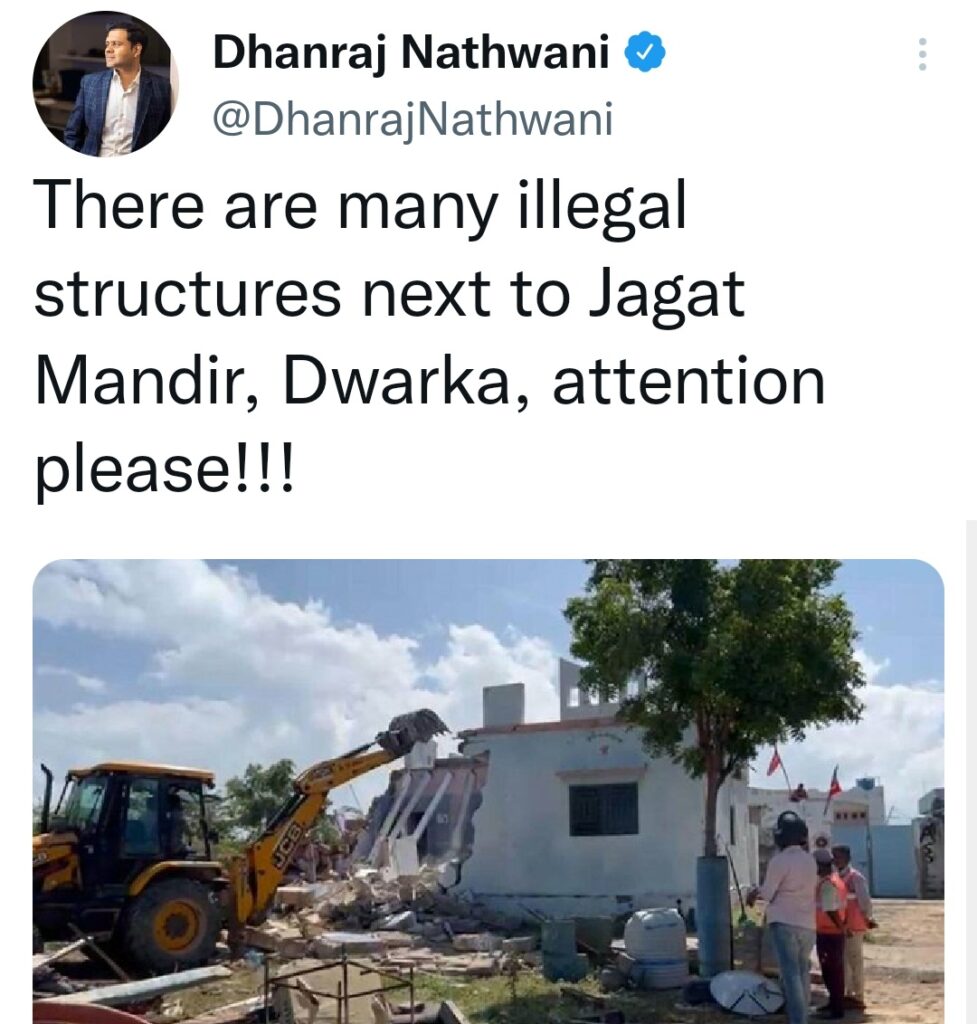Click the word "Jagat" in the tweet
The image size is (977, 1024).
[x=666, y=295]
